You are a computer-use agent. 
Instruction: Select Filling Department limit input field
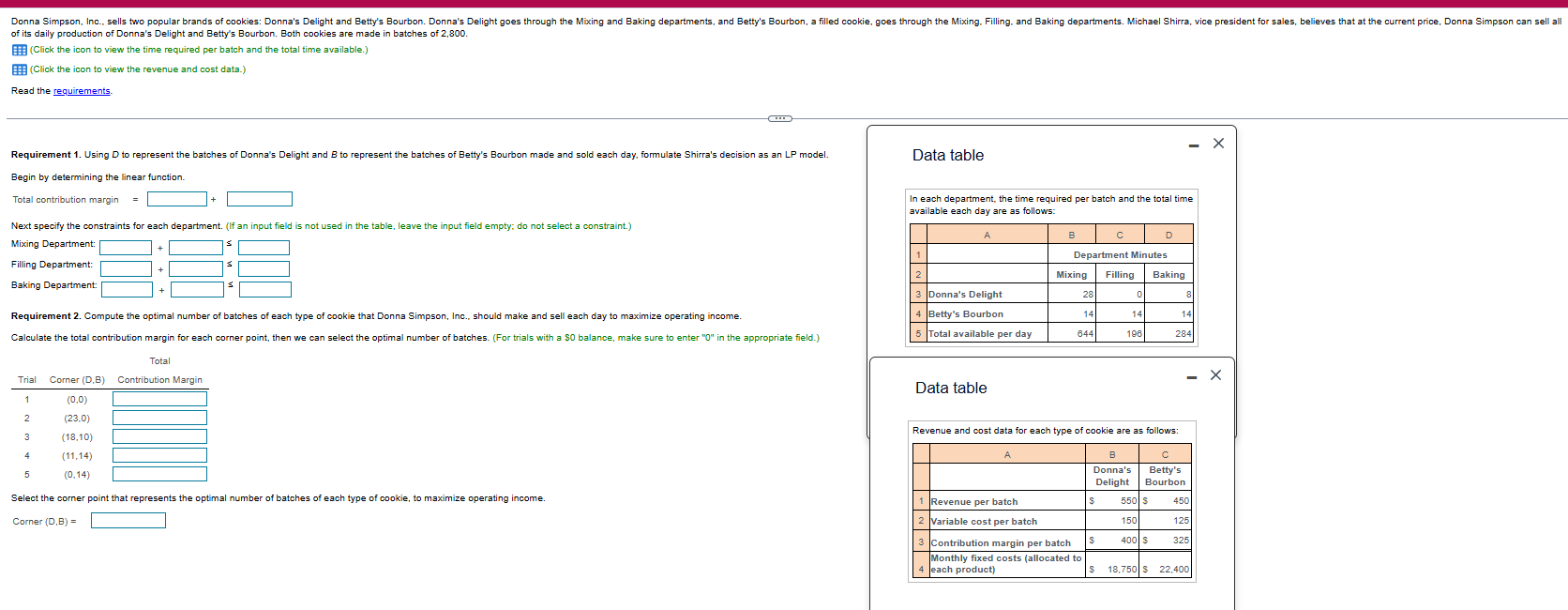tap(264, 268)
